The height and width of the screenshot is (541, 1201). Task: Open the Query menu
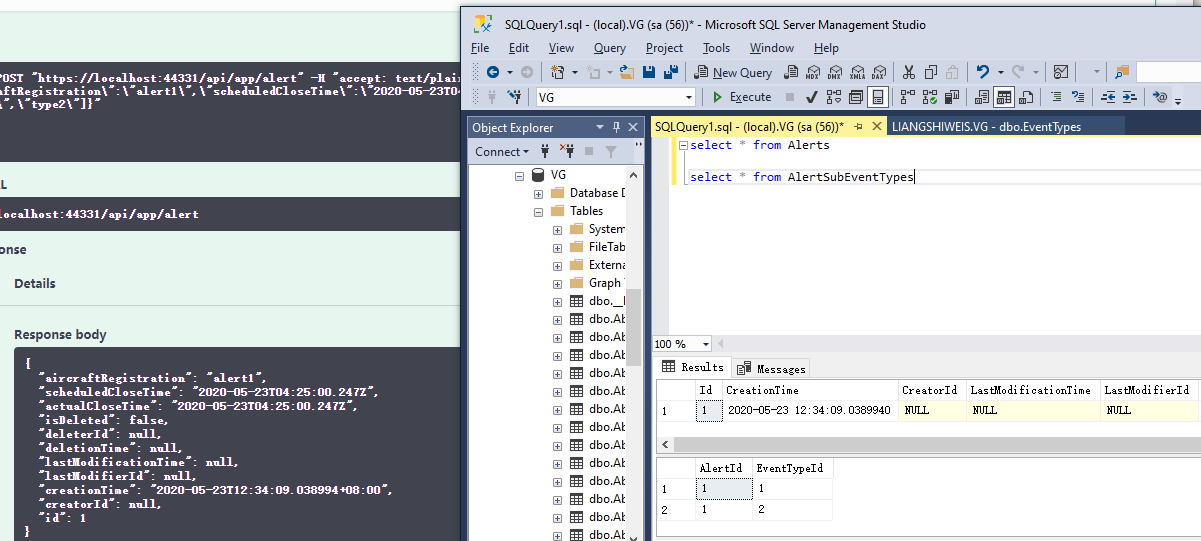coord(609,48)
